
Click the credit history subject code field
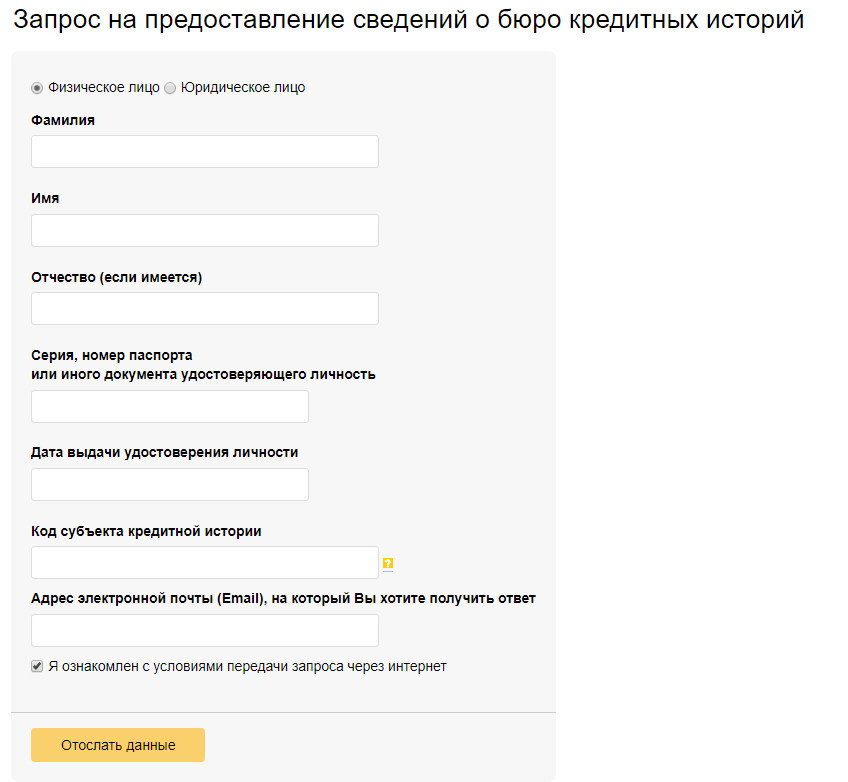click(204, 562)
